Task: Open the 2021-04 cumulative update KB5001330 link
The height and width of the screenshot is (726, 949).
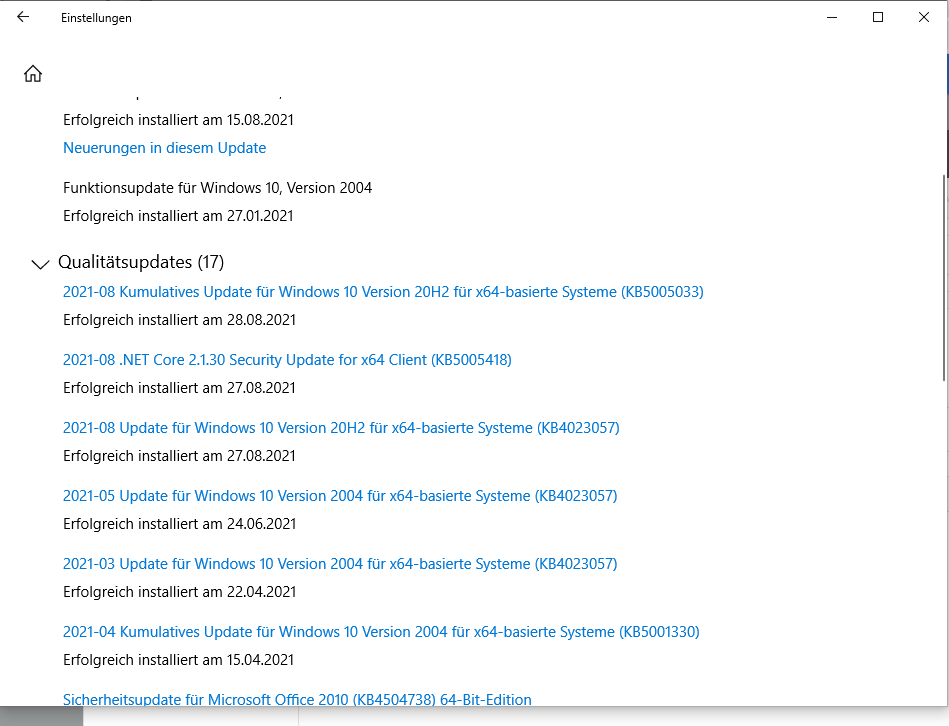Action: (381, 632)
